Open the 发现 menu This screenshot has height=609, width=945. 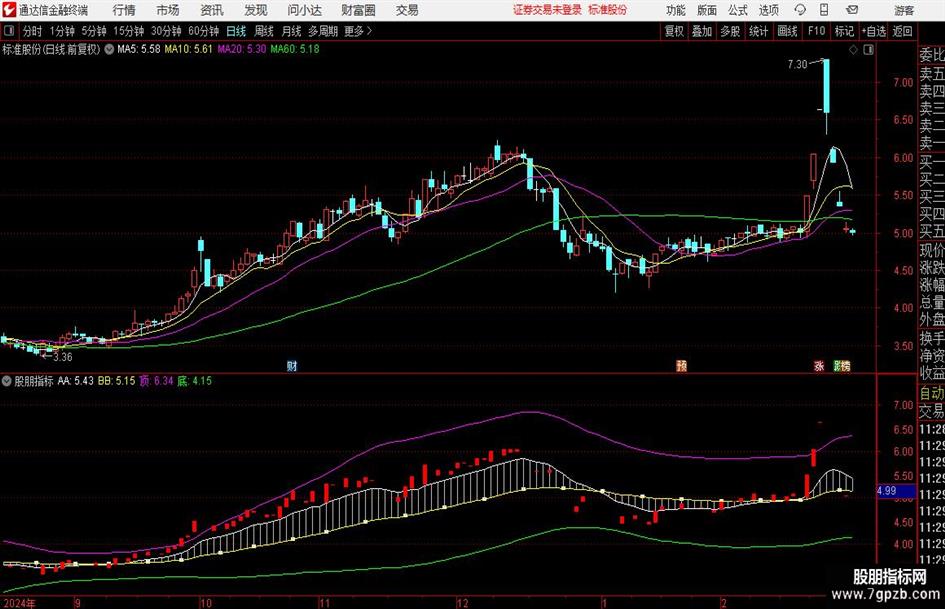[x=256, y=10]
